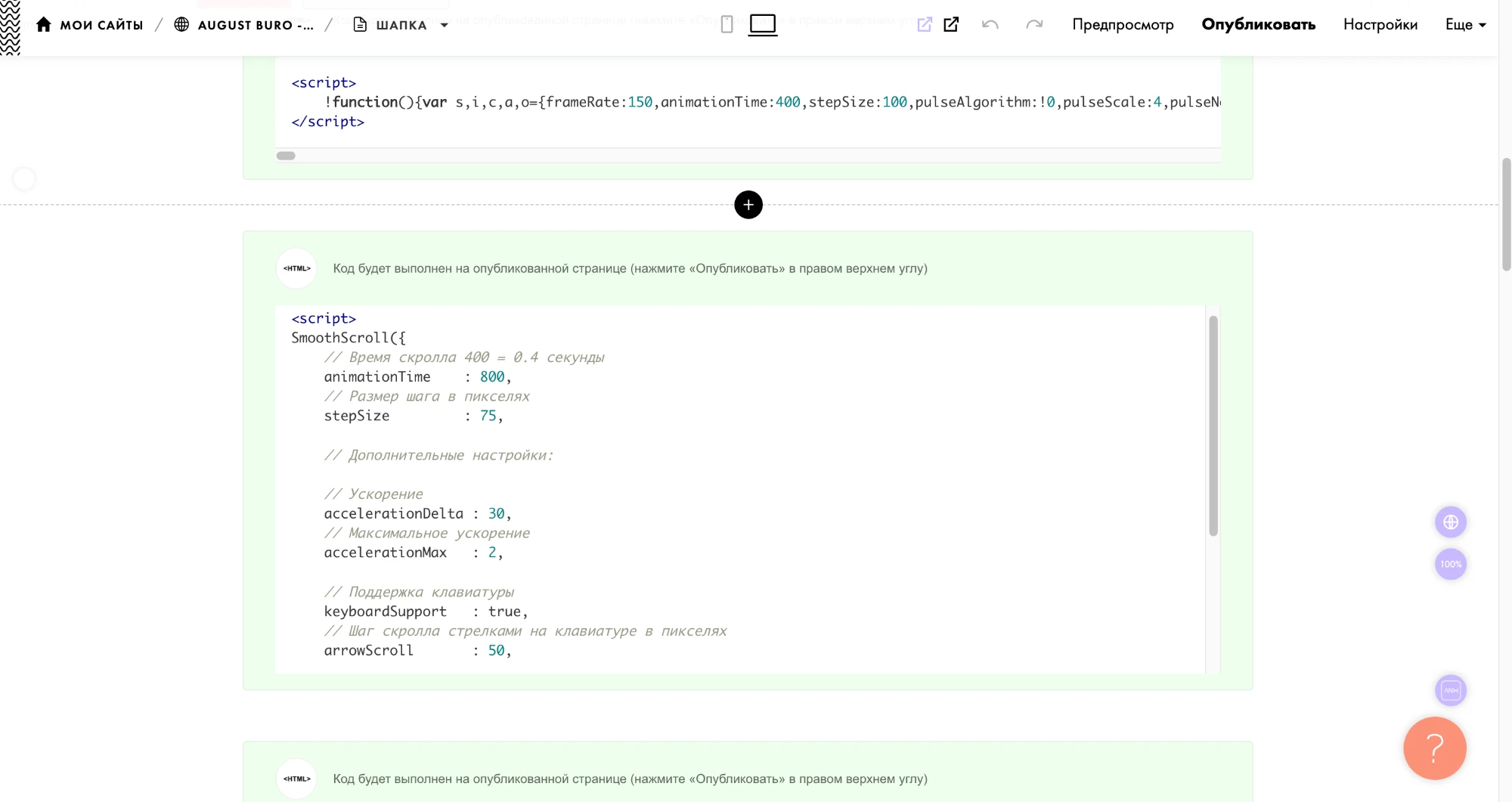1512x802 pixels.
Task: Click Опубликовать to publish page
Action: [x=1258, y=25]
